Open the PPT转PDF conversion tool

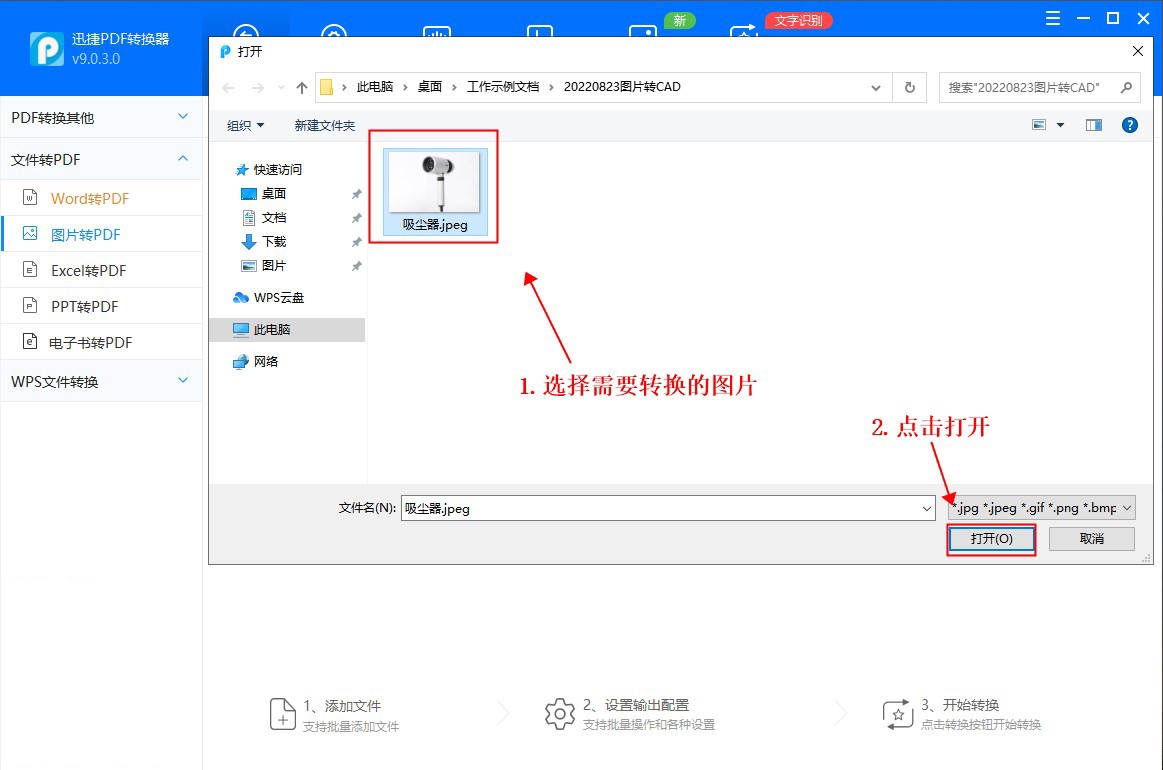point(90,305)
